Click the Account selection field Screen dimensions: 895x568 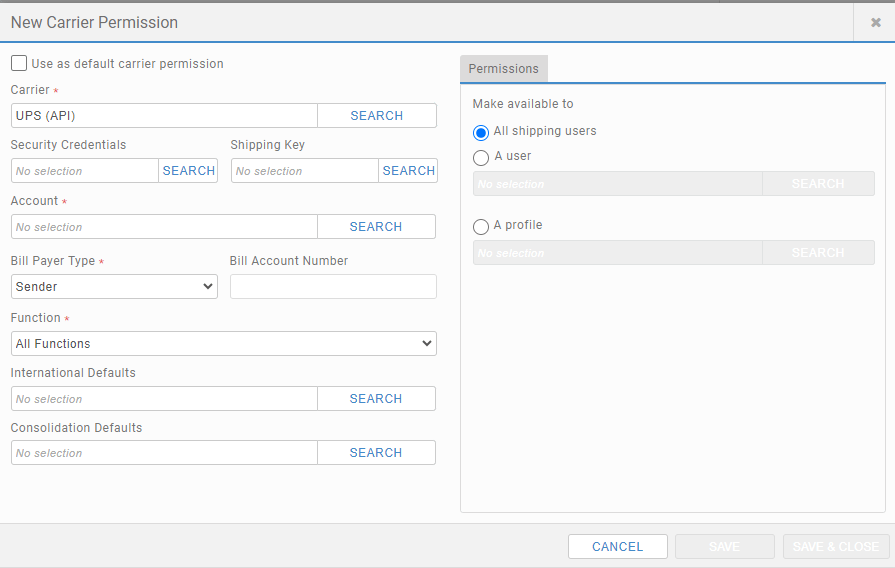tap(164, 227)
